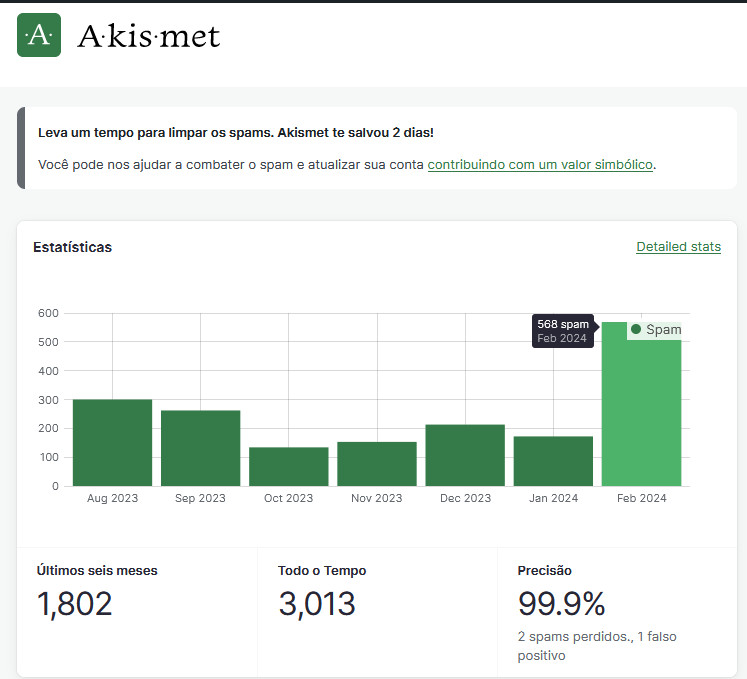The width and height of the screenshot is (747, 679).
Task: Open the Detailed stats link
Action: point(678,247)
